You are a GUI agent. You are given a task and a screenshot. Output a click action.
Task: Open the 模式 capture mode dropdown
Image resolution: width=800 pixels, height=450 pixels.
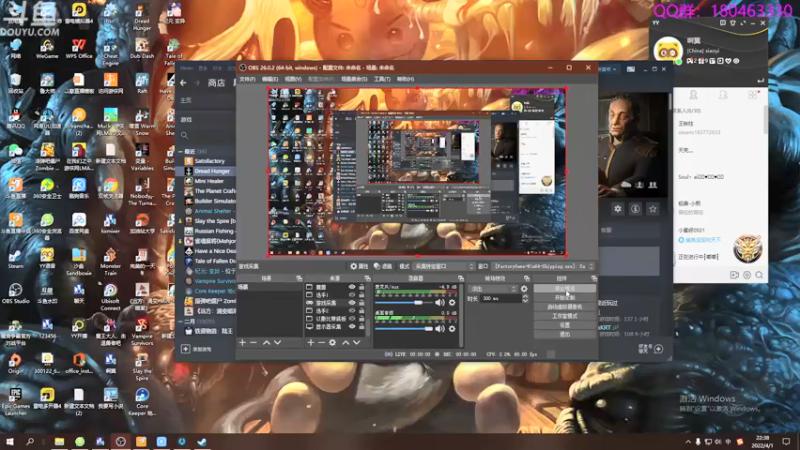click(444, 266)
